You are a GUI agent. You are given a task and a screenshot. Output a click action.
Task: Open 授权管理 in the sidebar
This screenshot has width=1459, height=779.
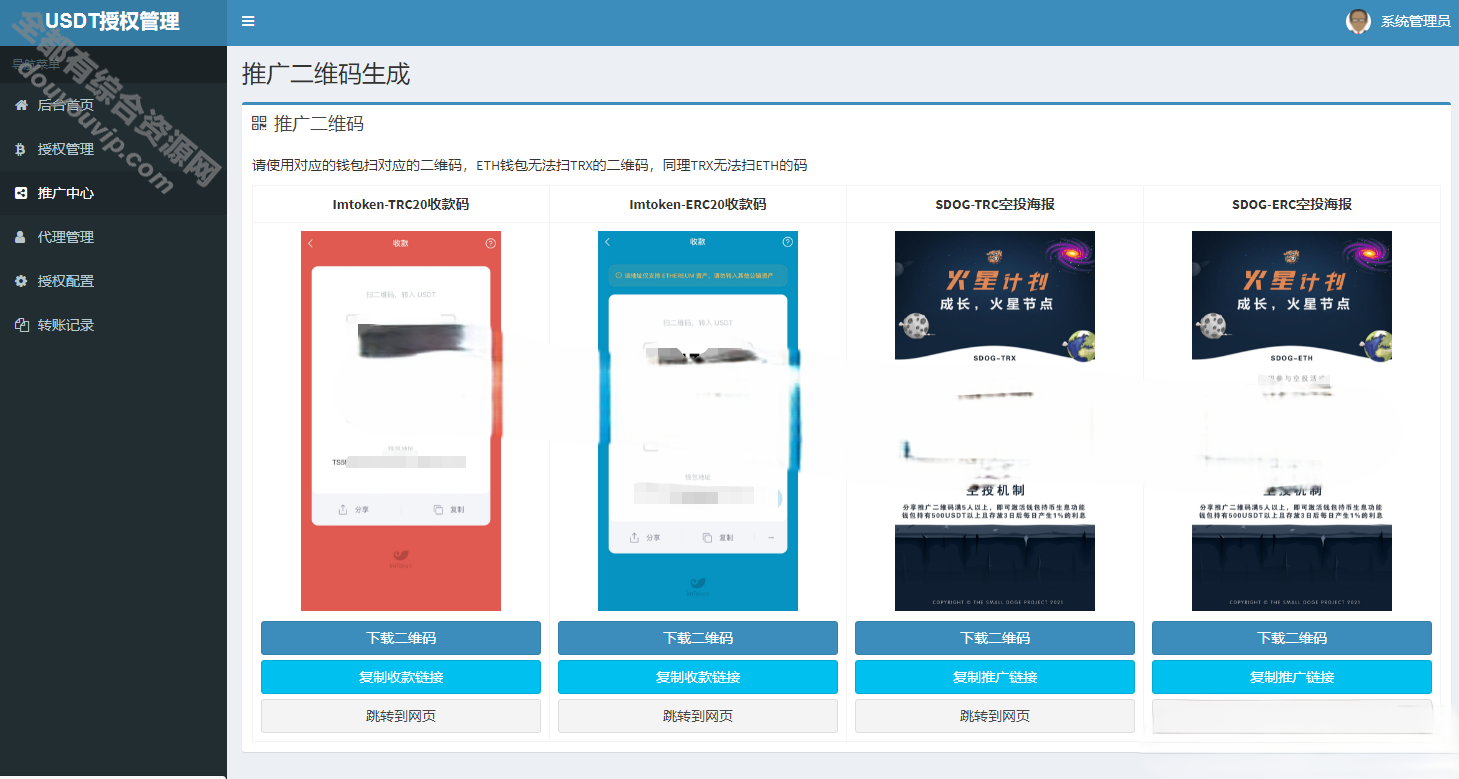pos(113,149)
